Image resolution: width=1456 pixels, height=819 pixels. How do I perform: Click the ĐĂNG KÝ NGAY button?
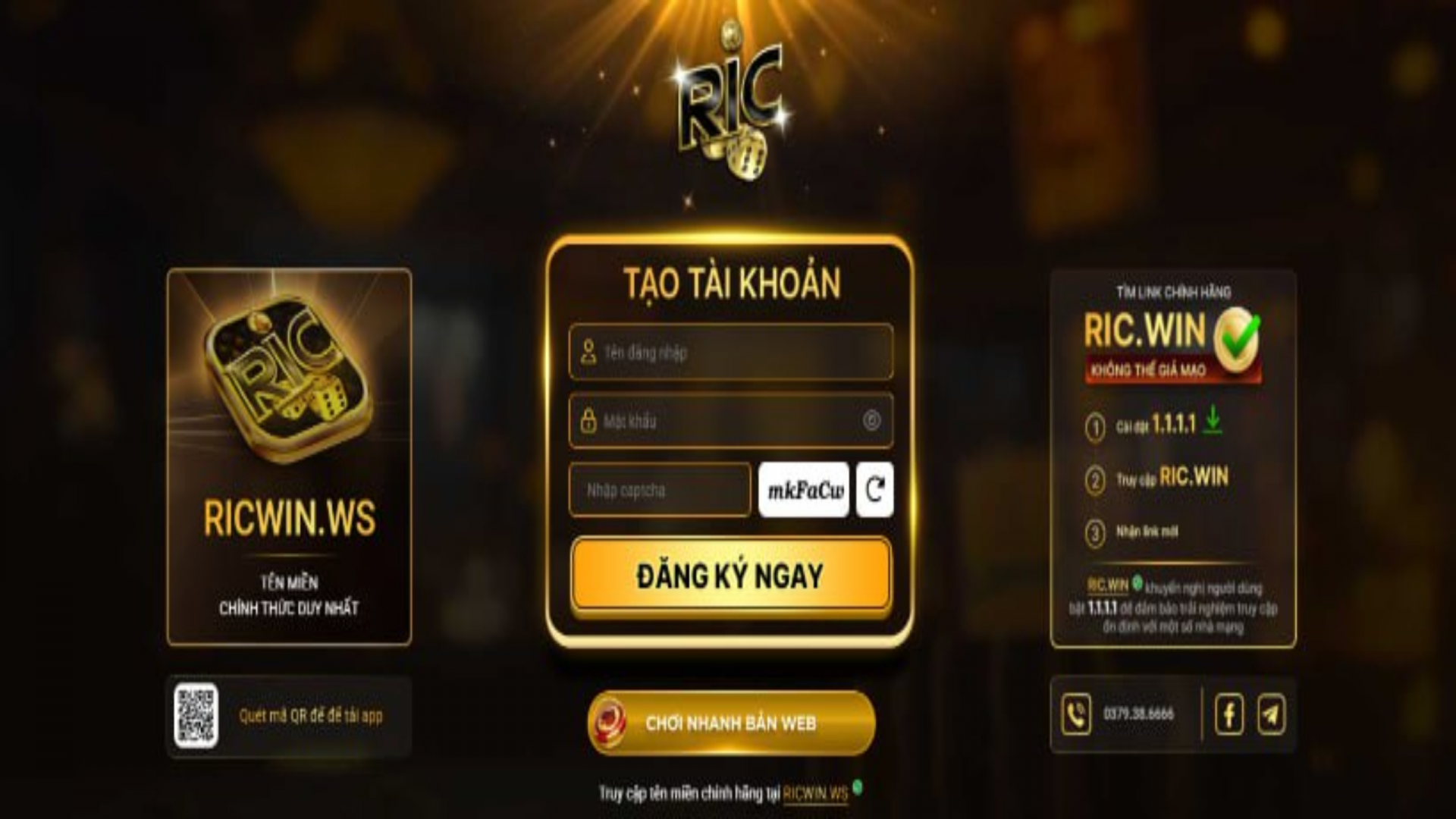point(731,575)
